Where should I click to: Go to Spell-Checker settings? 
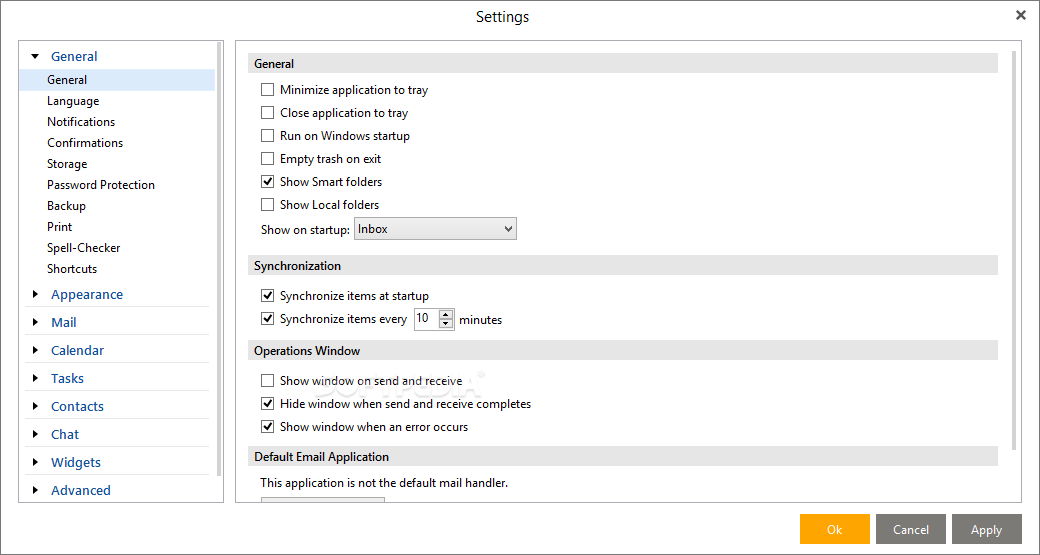[x=84, y=248]
